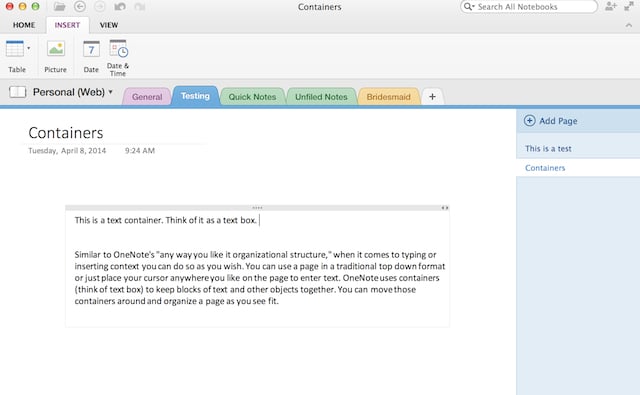Click the notebook icon beside Personal (Web)
640x395 pixels.
[x=18, y=92]
